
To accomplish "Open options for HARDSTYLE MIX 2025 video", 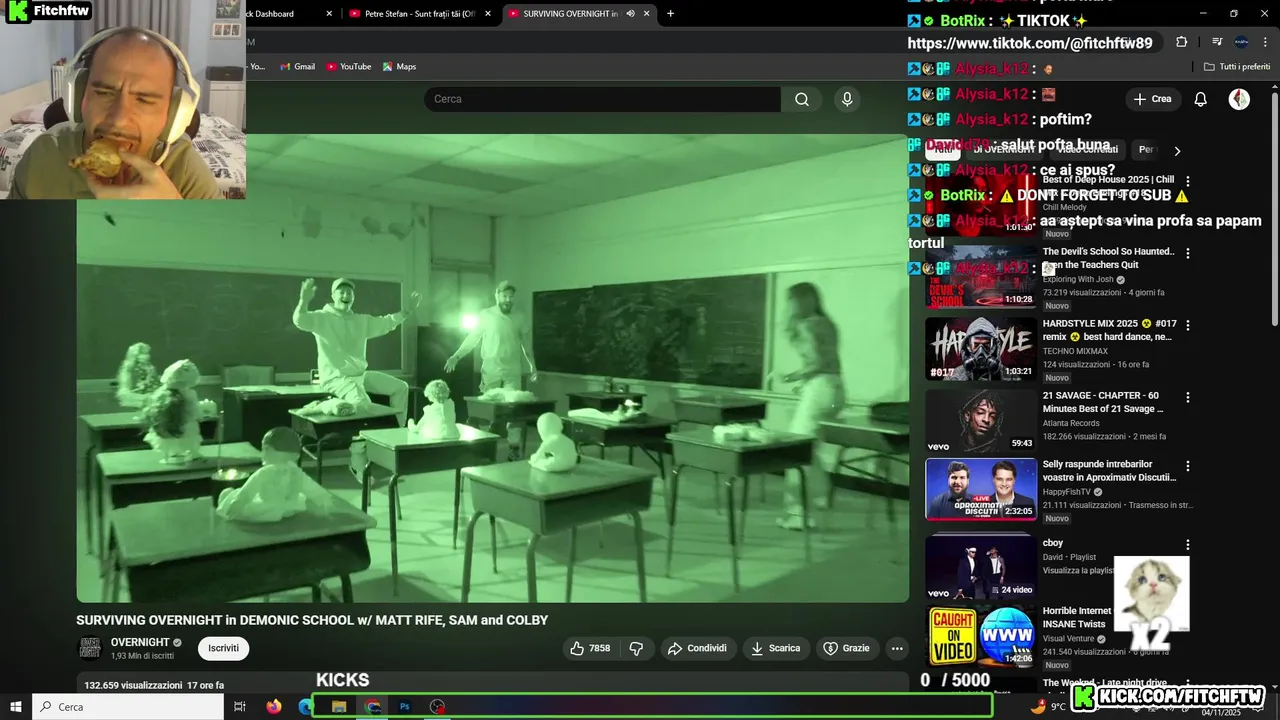I will pos(1188,325).
